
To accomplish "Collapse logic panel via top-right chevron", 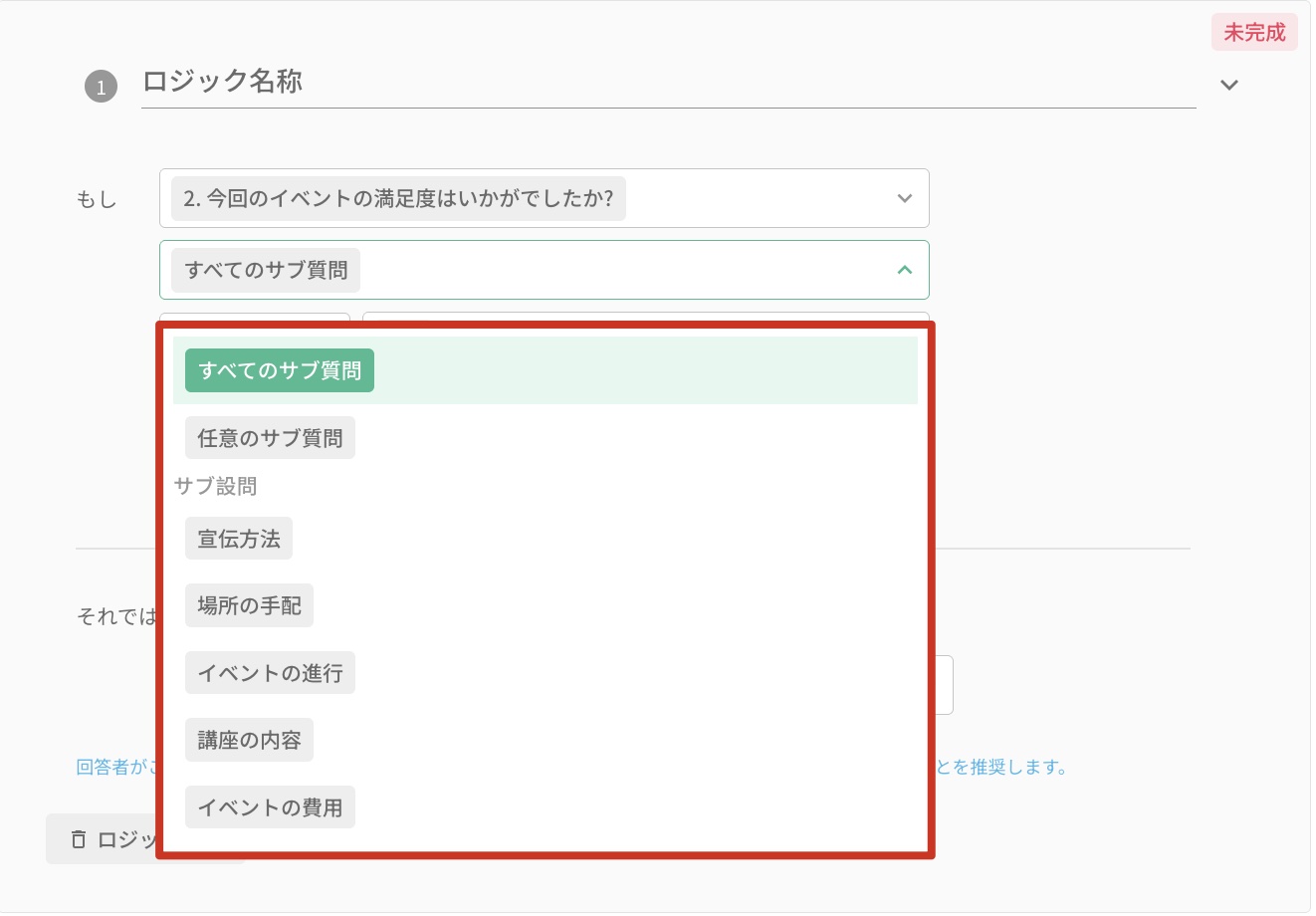I will point(1229,85).
